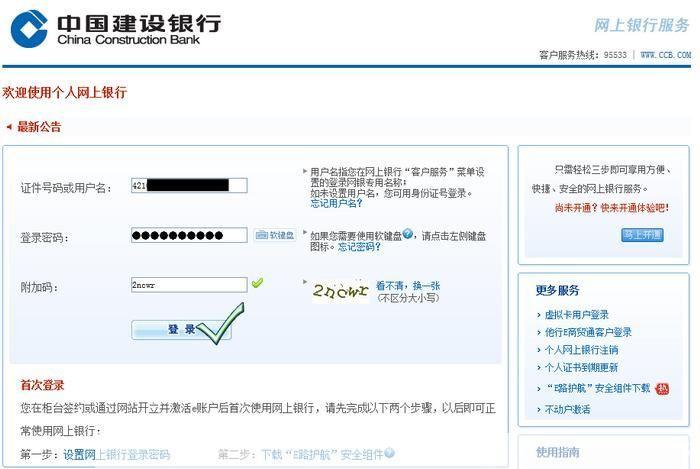Click the 登录 button
This screenshot has height=469, width=700.
coord(181,330)
